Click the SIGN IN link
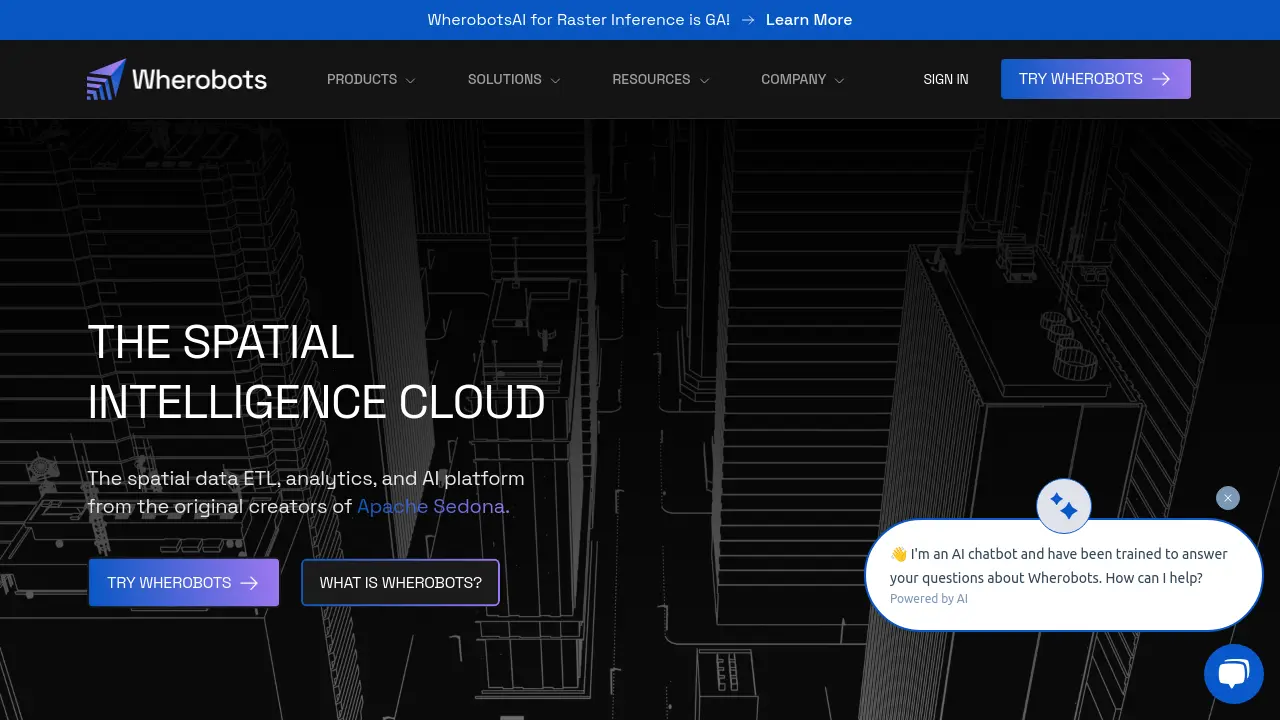1280x720 pixels. 946,79
